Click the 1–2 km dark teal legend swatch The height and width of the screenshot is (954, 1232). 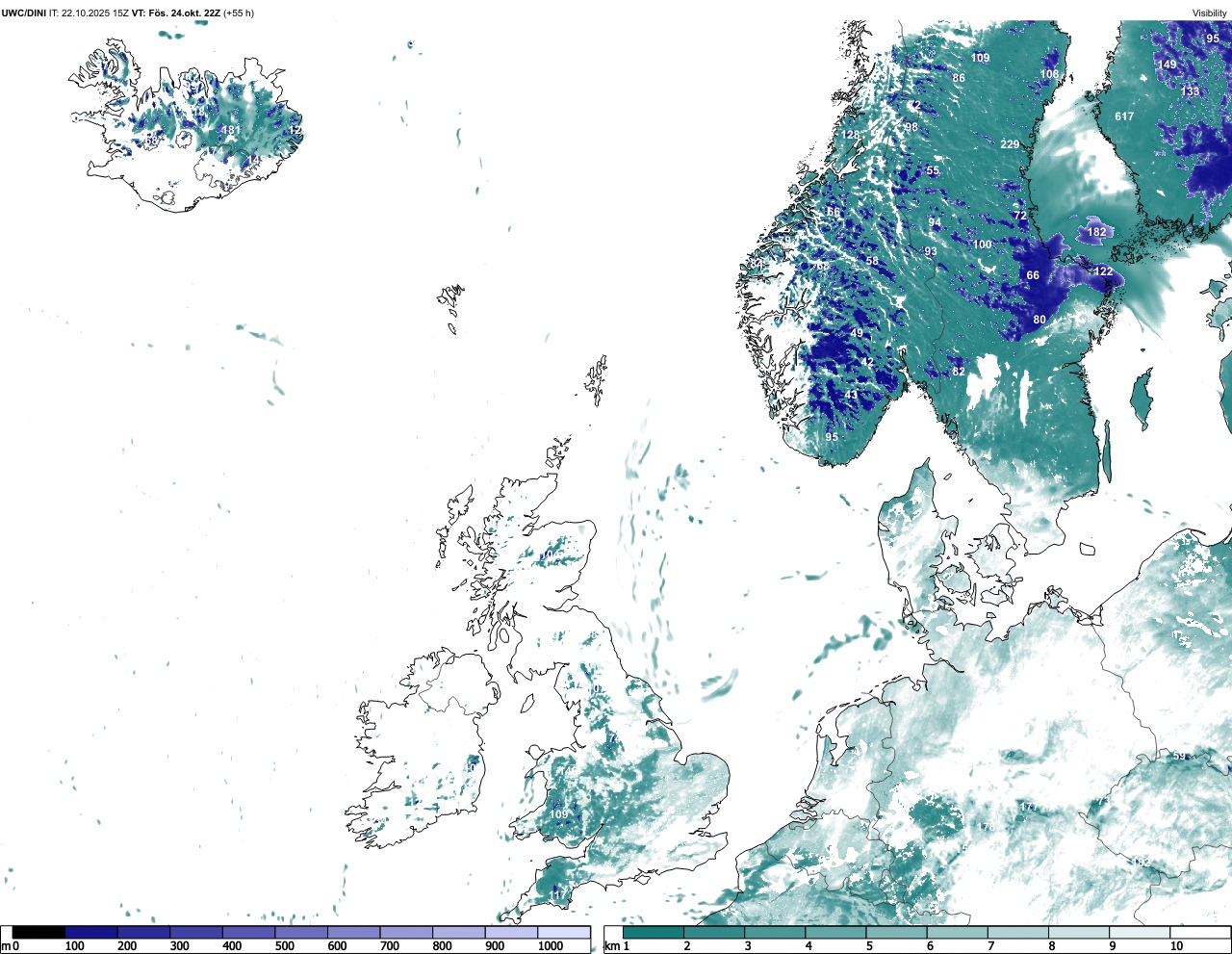pyautogui.click(x=654, y=933)
